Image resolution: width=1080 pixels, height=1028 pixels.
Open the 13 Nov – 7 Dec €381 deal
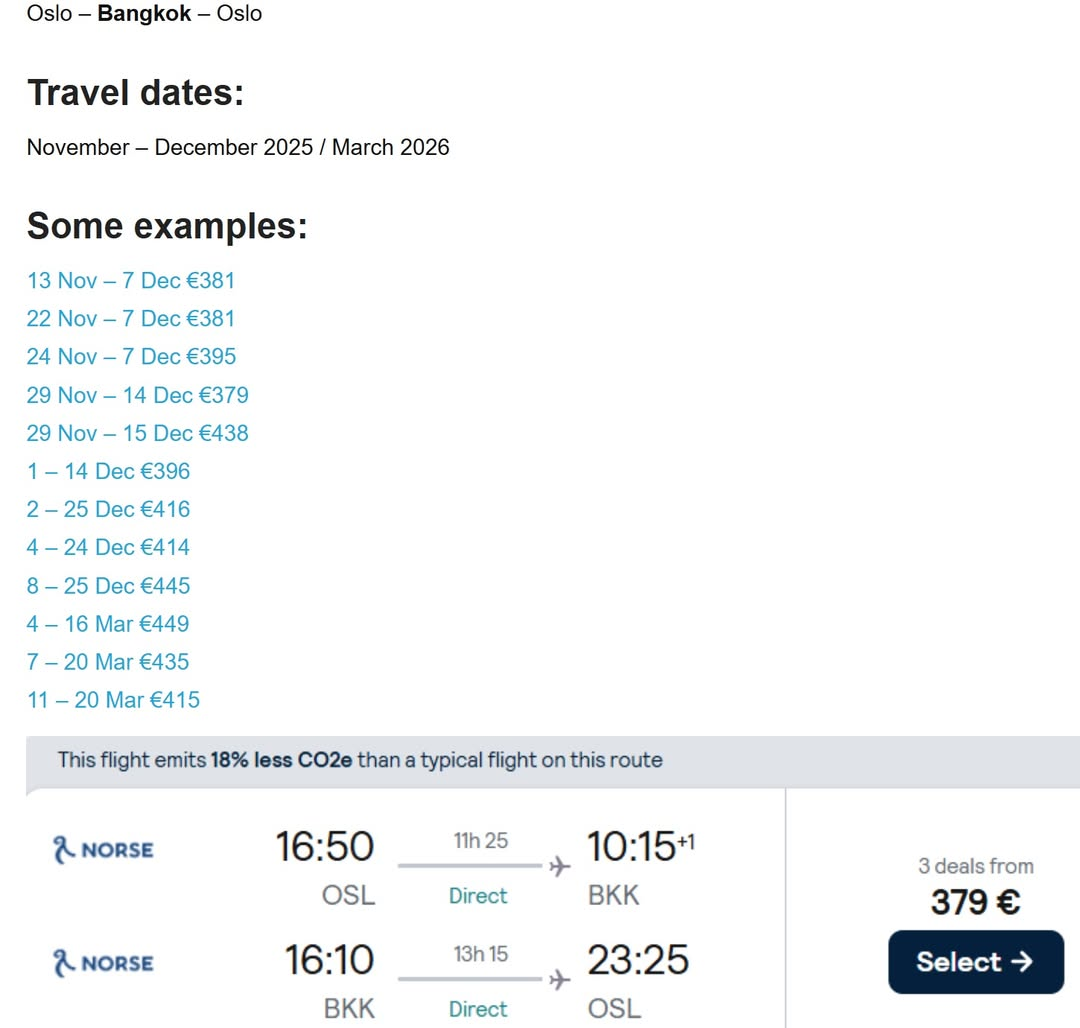(x=131, y=281)
